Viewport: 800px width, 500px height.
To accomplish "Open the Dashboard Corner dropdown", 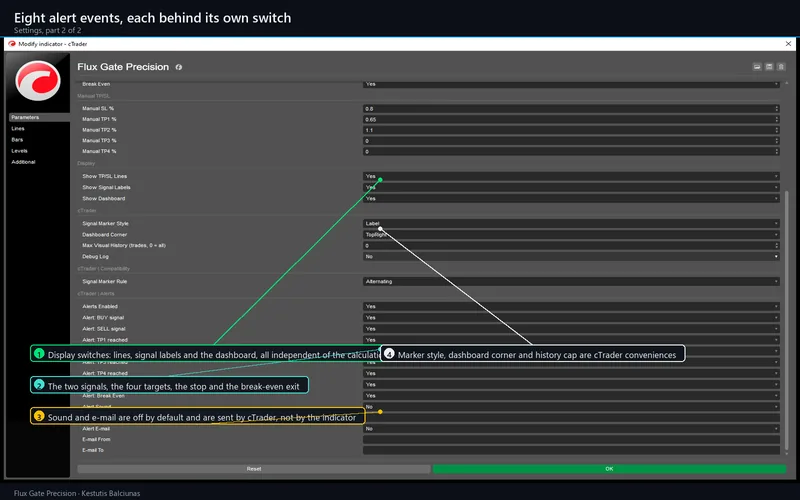I will pos(571,235).
